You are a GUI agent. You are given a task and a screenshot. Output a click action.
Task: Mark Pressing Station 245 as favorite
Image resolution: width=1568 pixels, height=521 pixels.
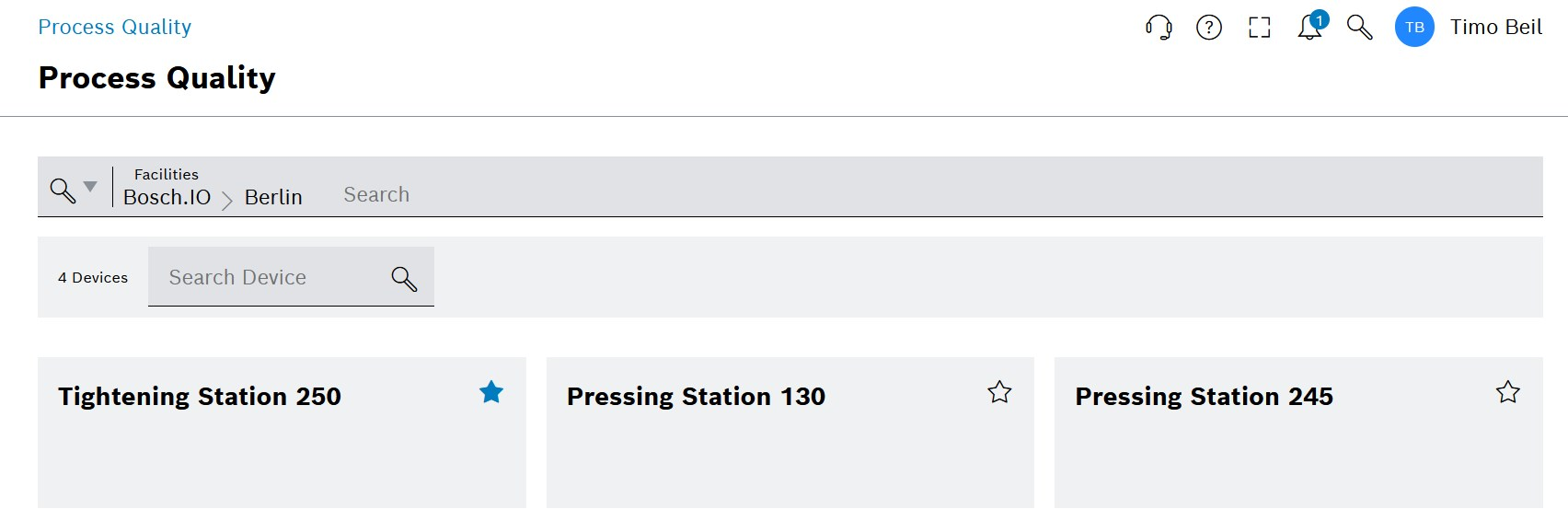pos(1508,392)
